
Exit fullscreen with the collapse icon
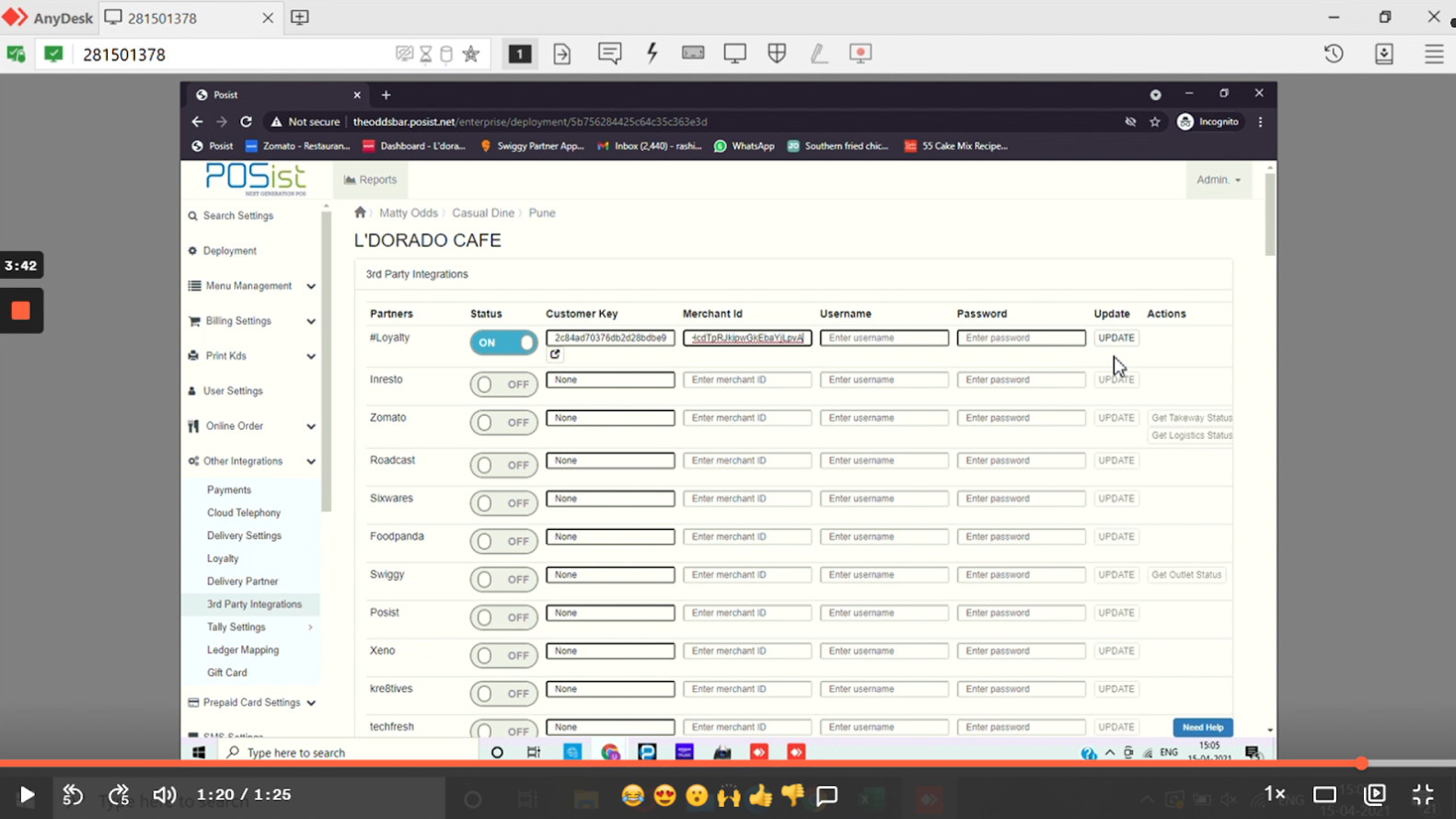pos(1423,794)
